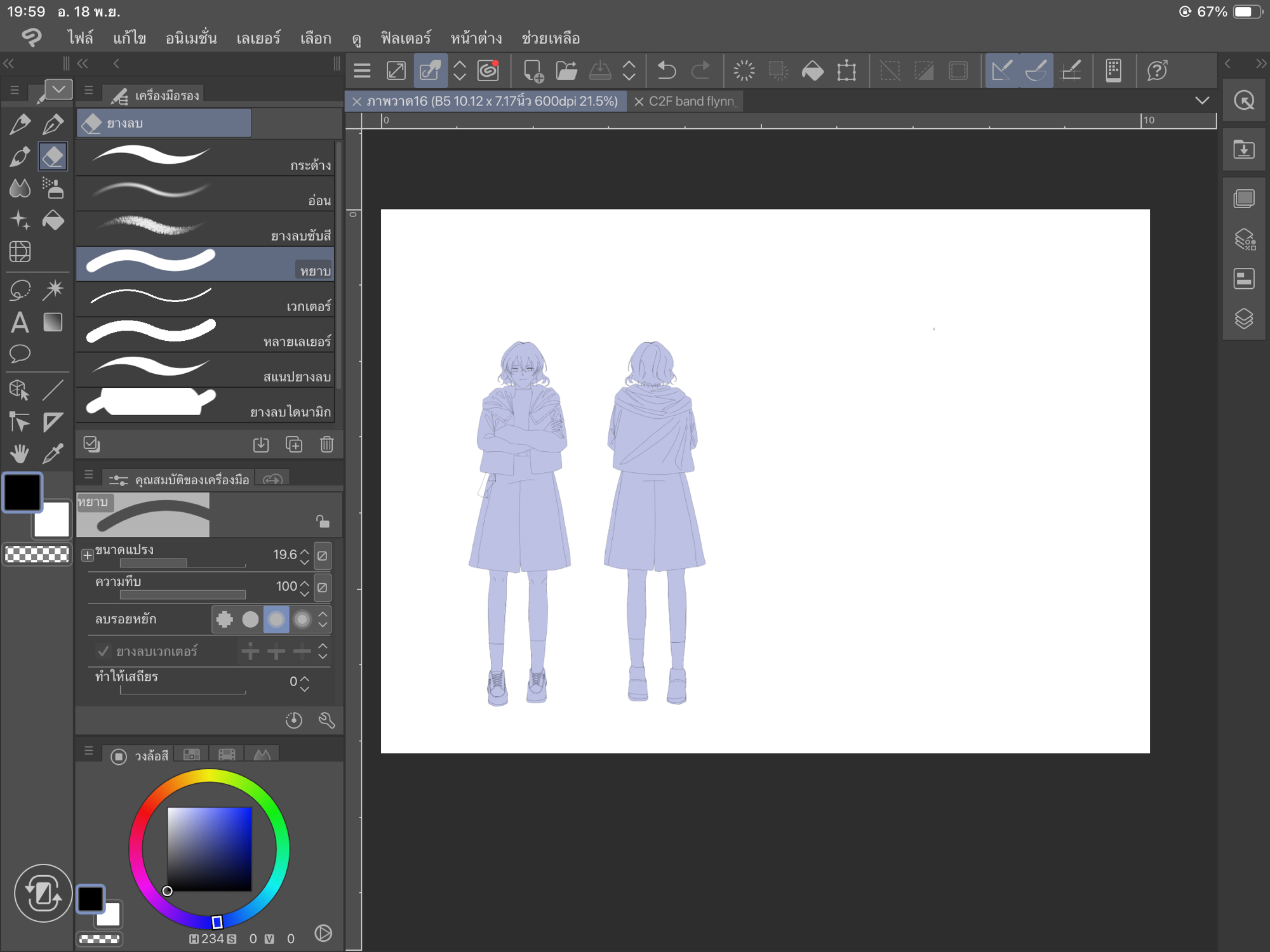
Task: Select the Lasso selection tool
Action: click(x=20, y=290)
